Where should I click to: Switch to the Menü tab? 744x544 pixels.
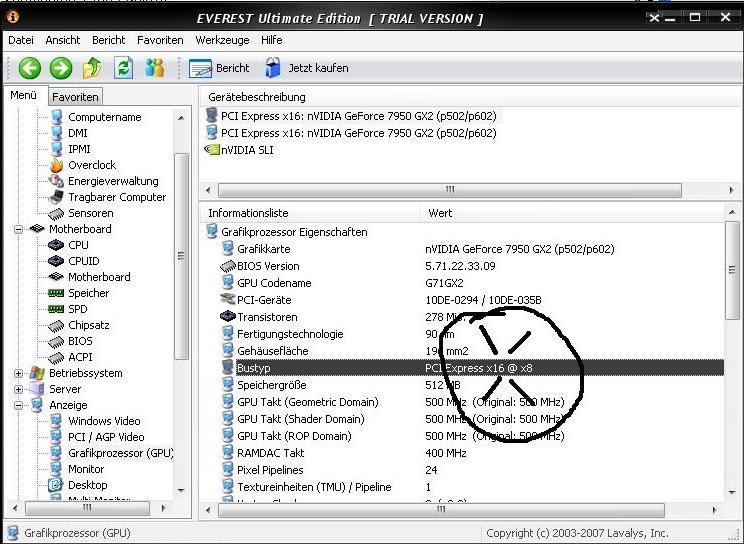tap(24, 95)
